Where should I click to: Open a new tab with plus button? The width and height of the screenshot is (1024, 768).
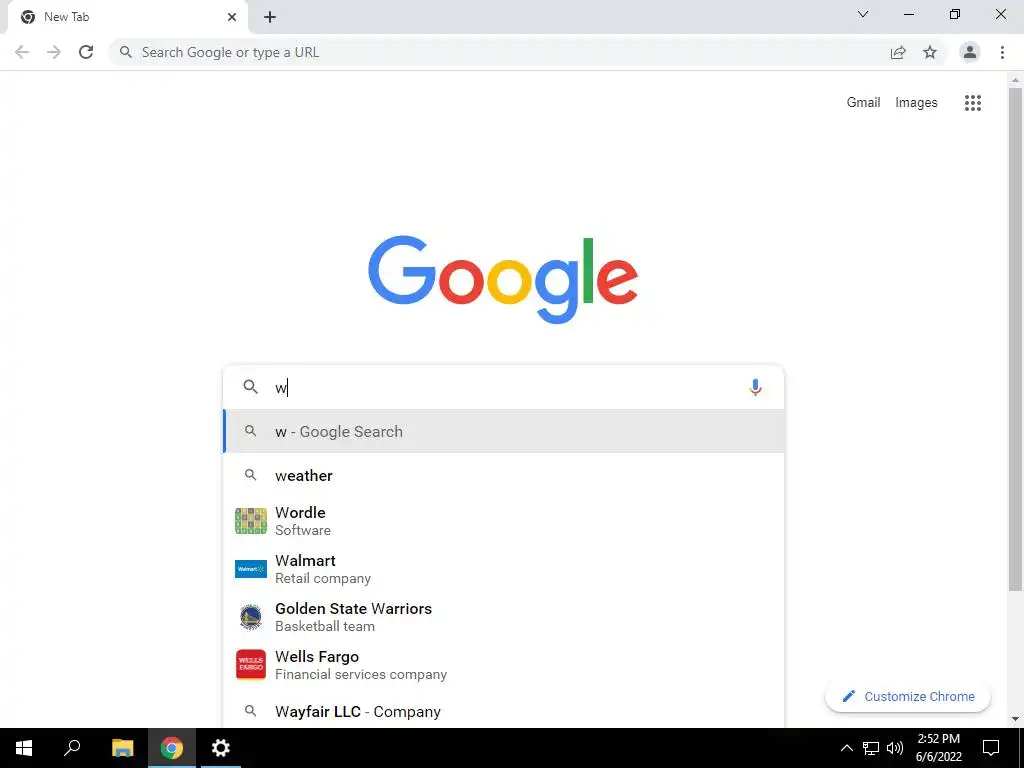(x=270, y=17)
